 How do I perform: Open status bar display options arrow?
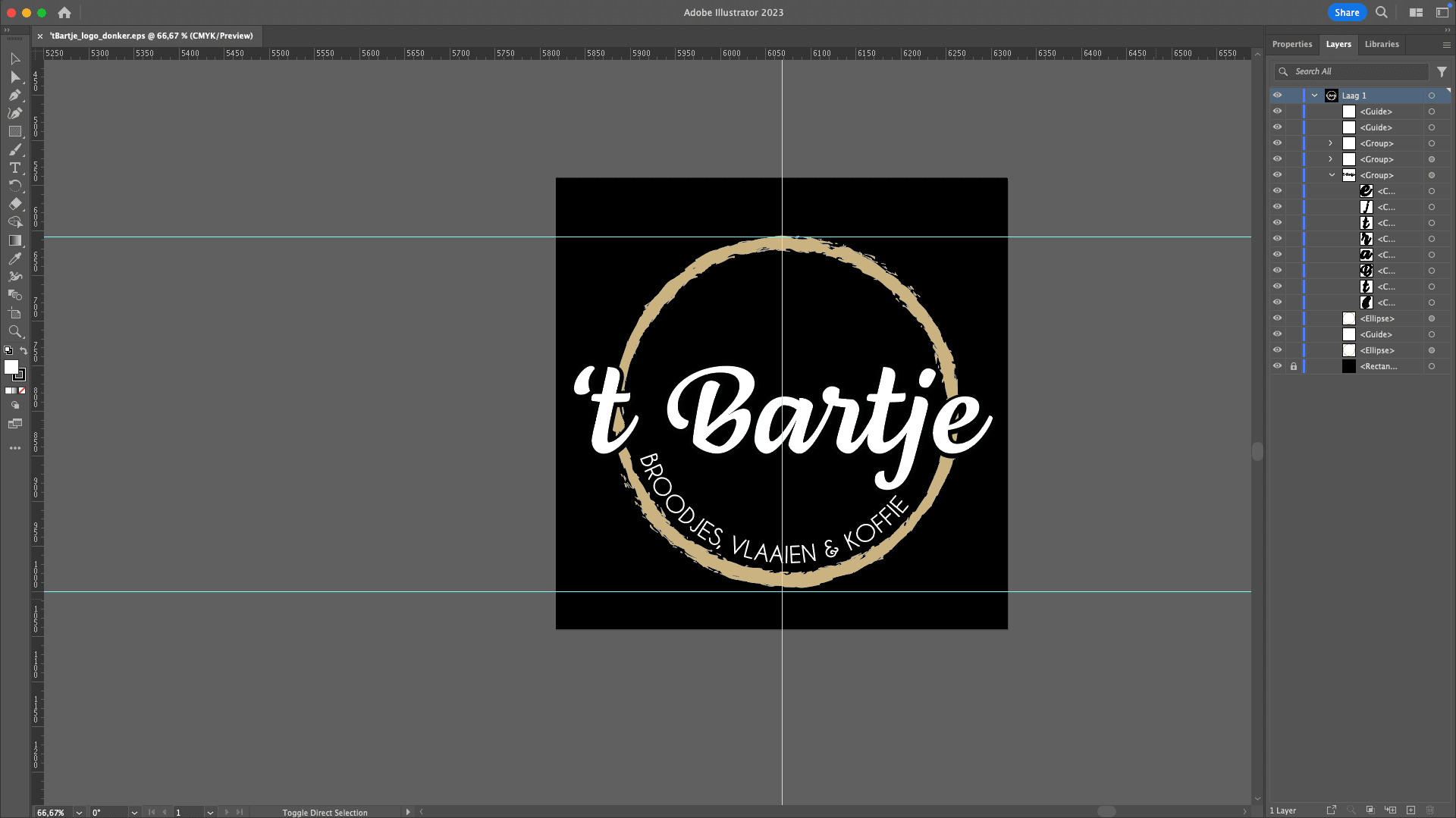408,812
